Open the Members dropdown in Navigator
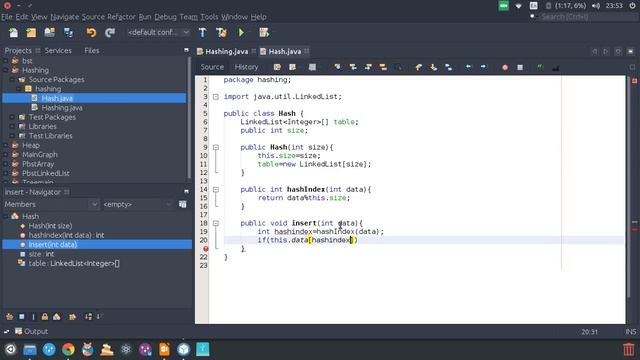 coord(51,204)
